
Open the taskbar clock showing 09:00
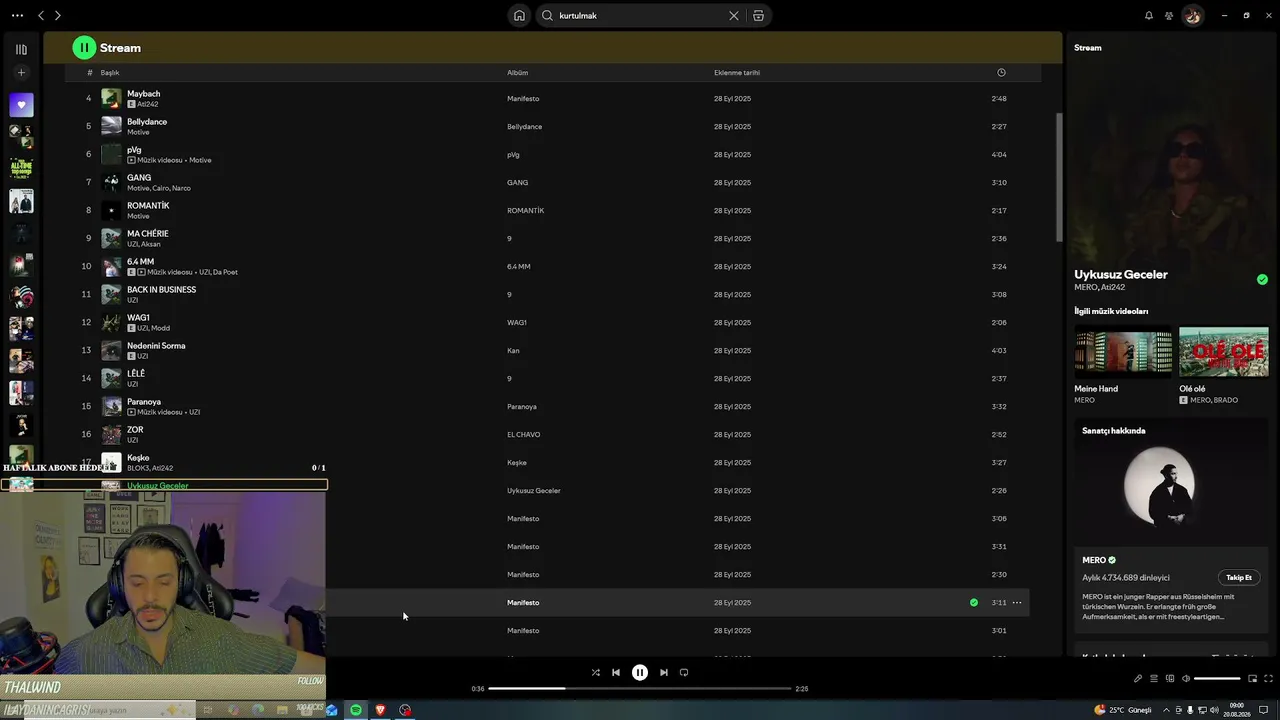point(1237,710)
